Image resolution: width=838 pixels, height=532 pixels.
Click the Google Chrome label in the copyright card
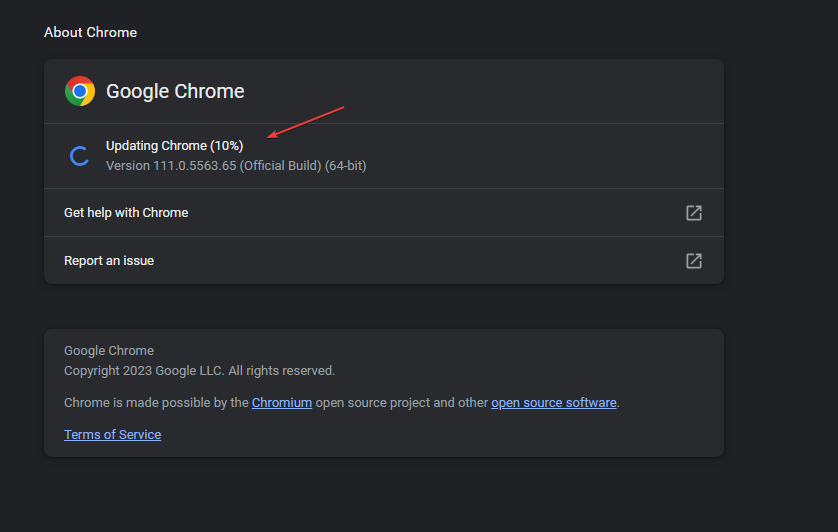point(109,351)
